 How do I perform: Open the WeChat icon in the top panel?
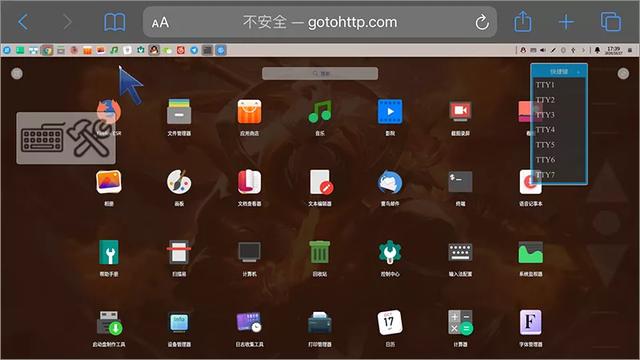(167, 51)
